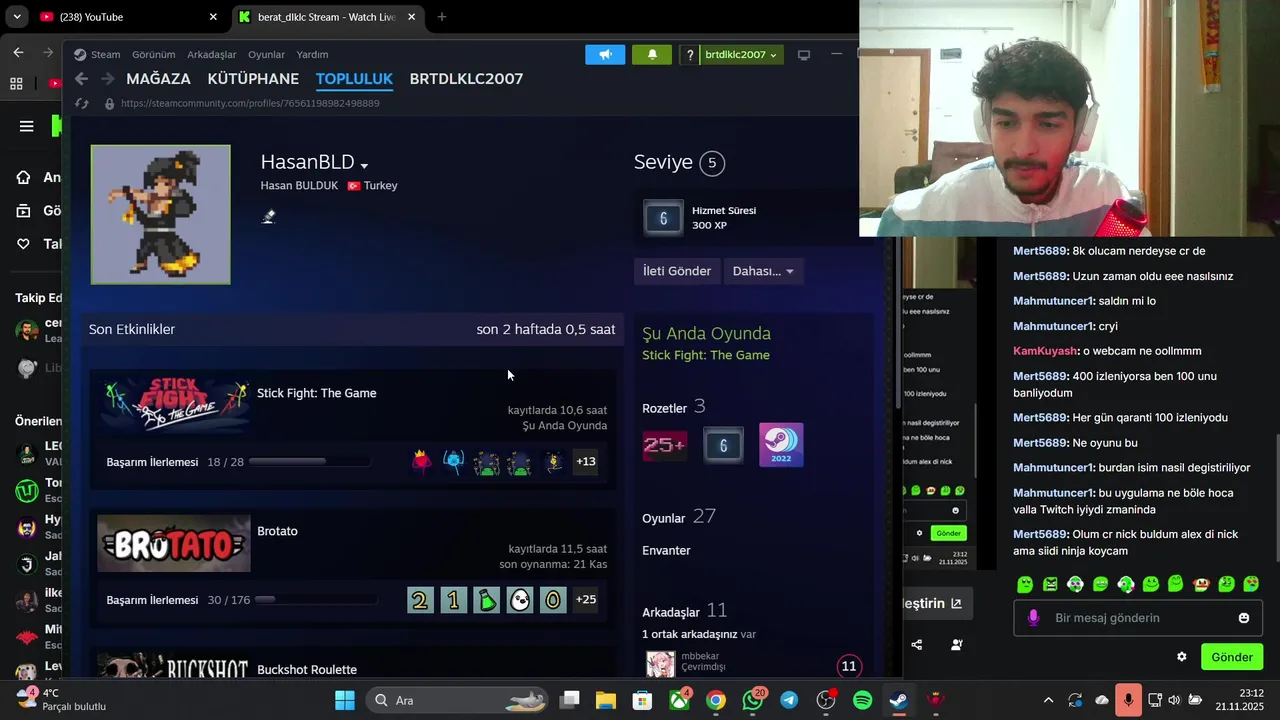Click Kick sidebar heart following icon

pos(23,244)
